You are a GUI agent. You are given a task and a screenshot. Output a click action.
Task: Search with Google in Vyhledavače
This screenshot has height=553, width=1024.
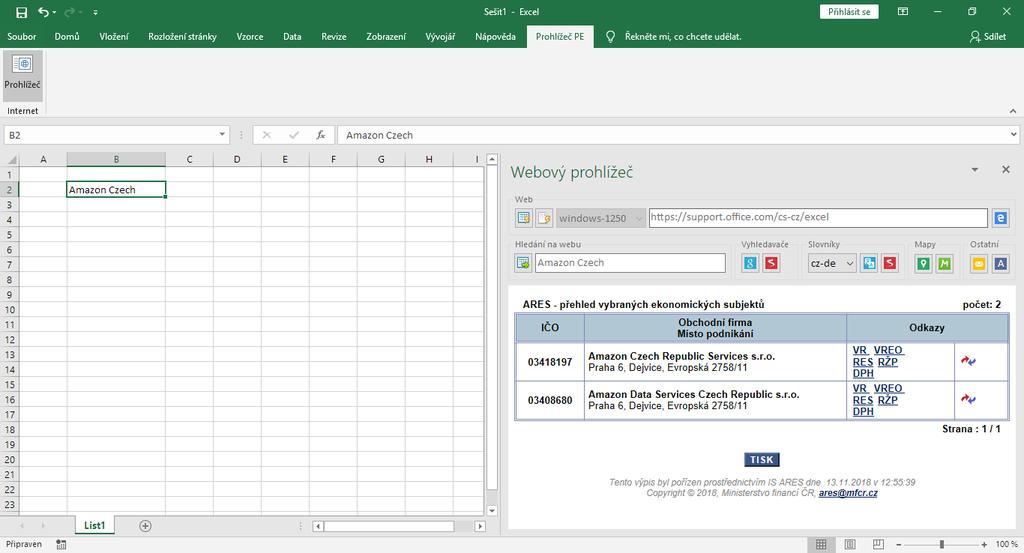750,263
